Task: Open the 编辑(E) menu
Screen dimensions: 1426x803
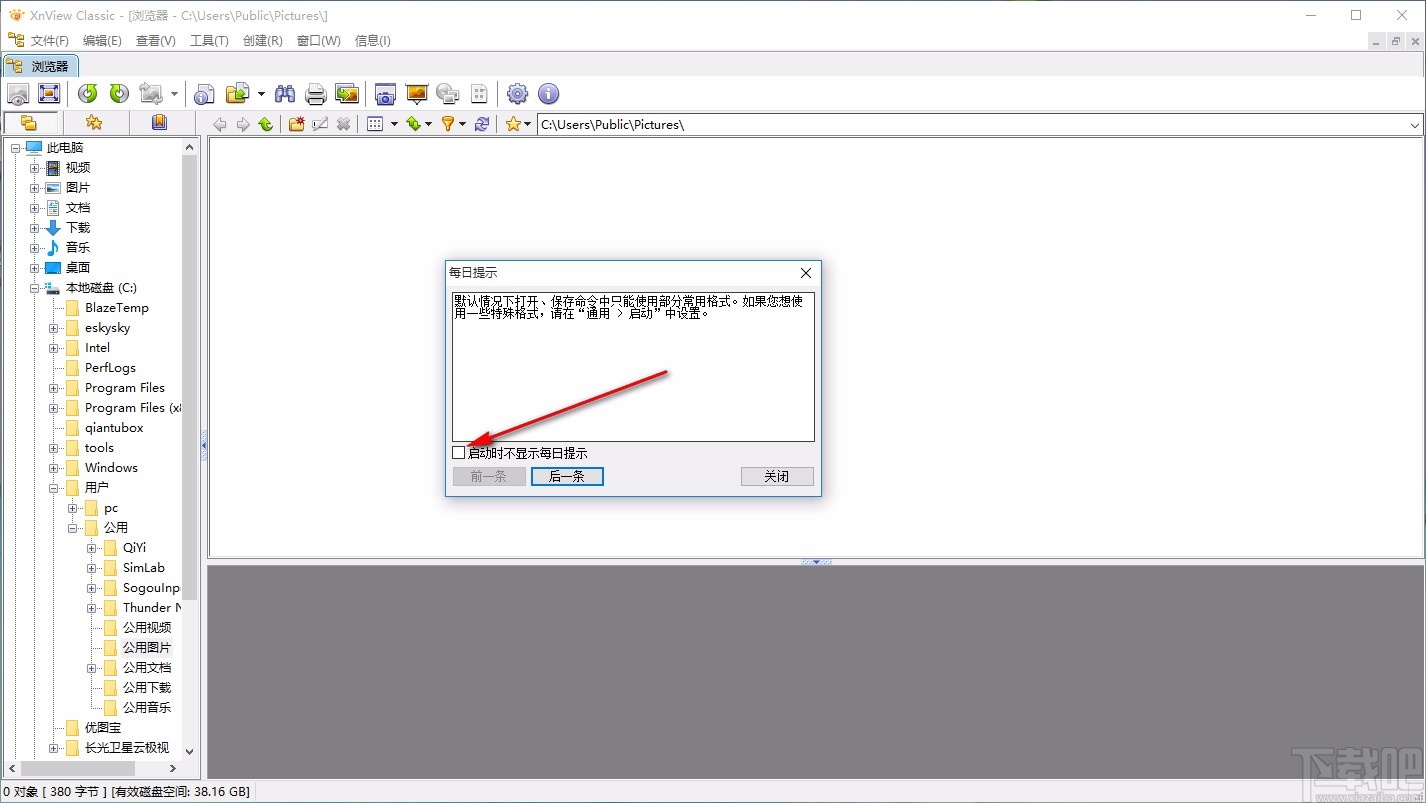Action: tap(102, 41)
